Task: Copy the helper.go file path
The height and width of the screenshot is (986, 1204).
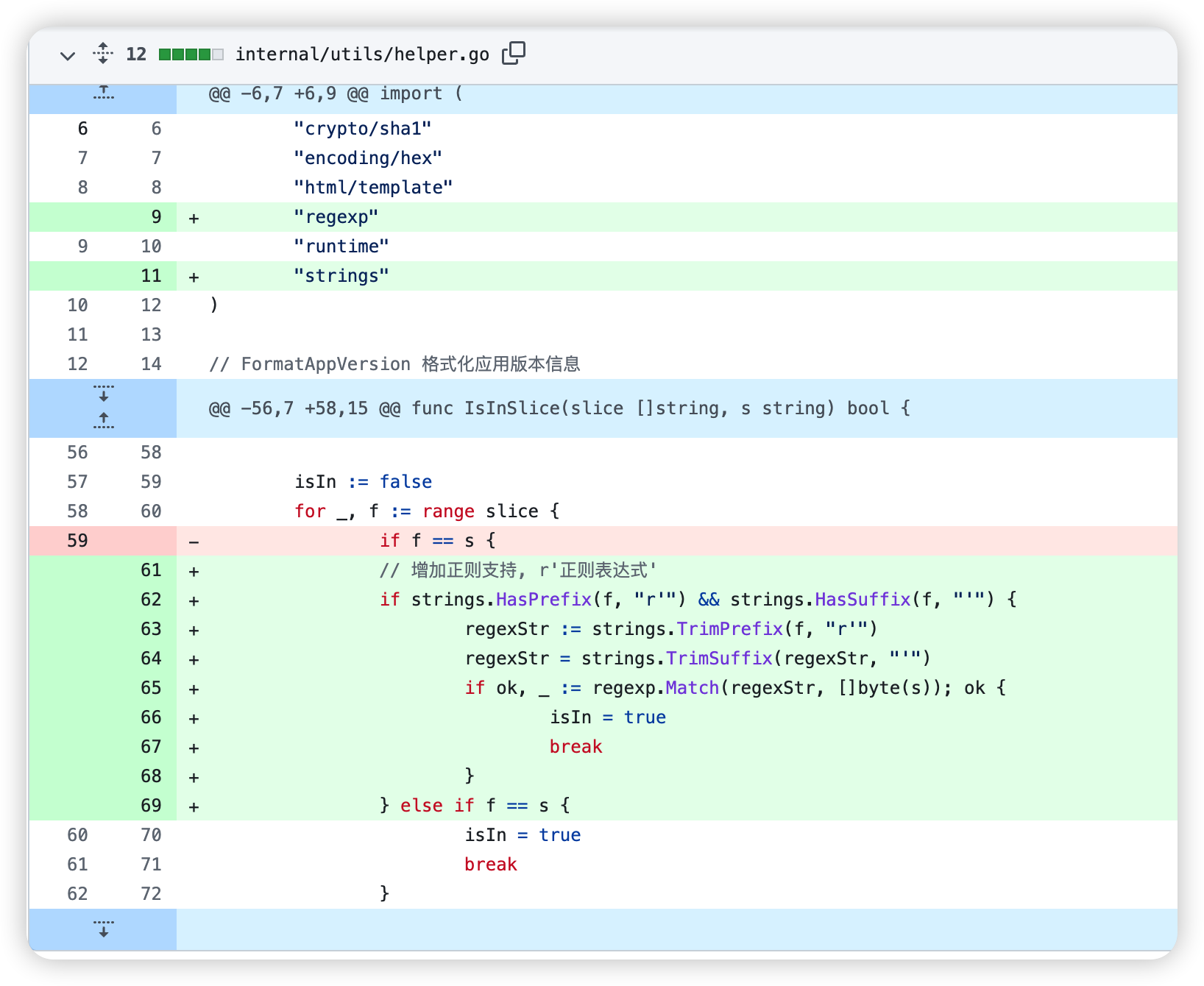Action: pos(513,53)
